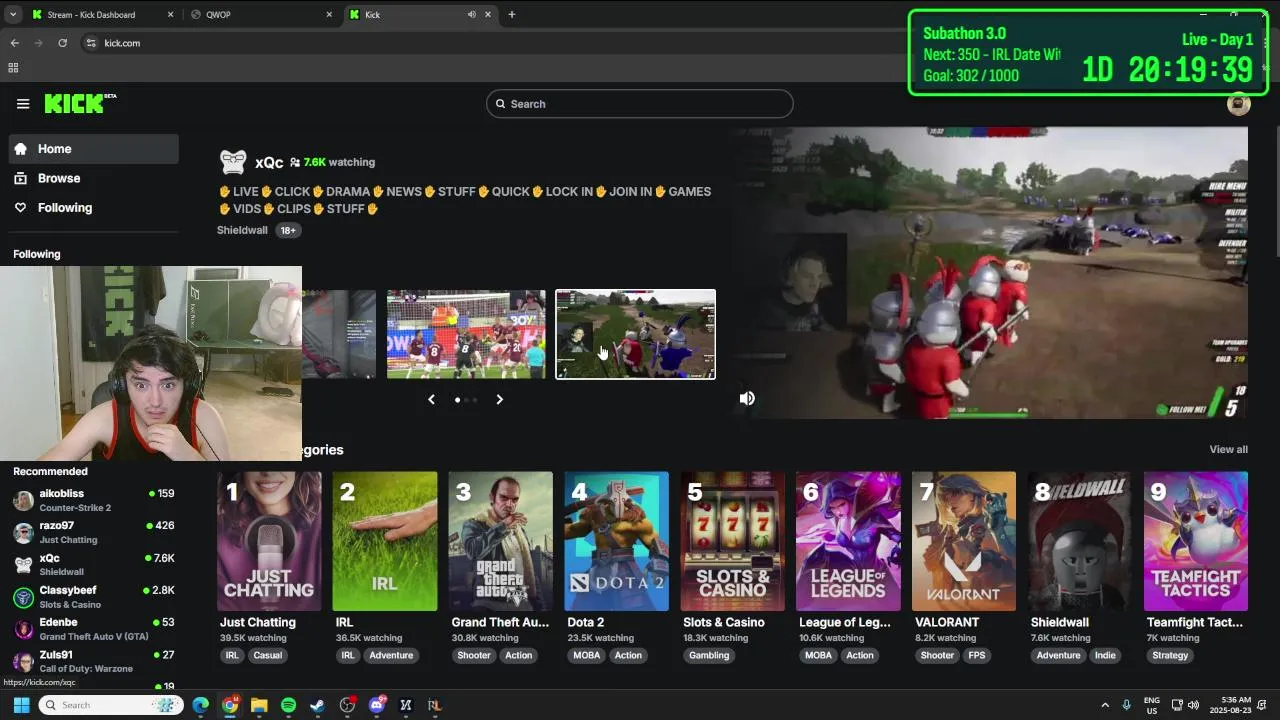Open Microsoft Edge from taskbar

(201, 705)
